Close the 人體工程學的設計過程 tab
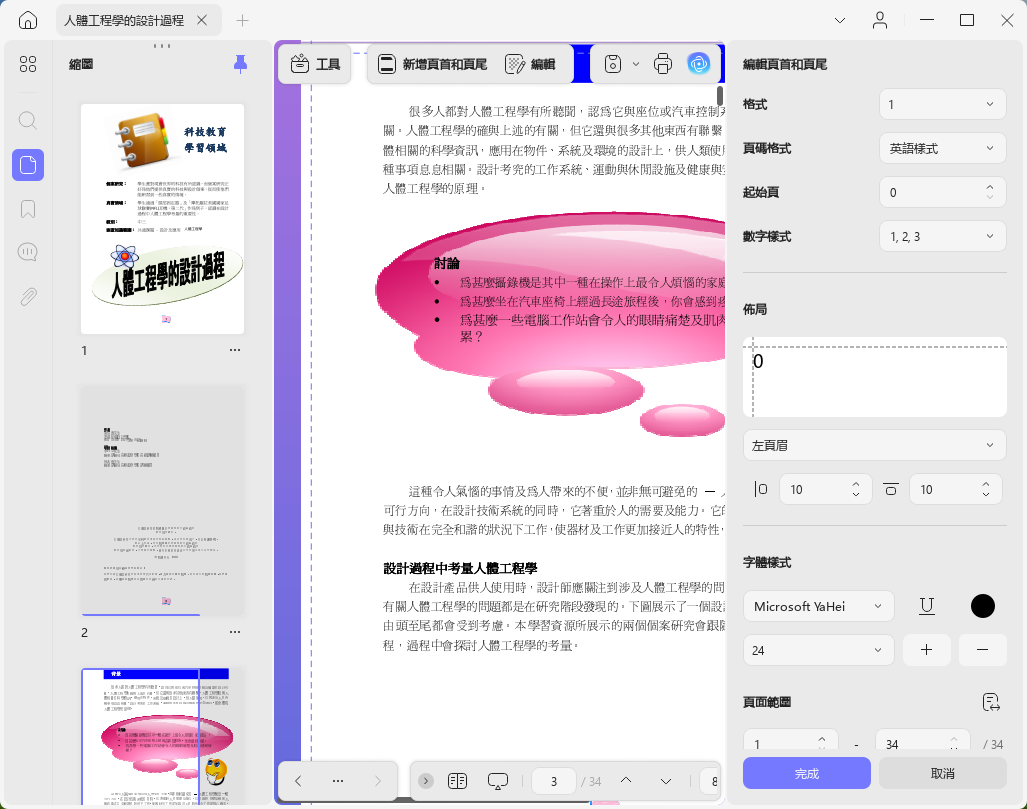Viewport: 1027px width, 809px height. tap(202, 20)
